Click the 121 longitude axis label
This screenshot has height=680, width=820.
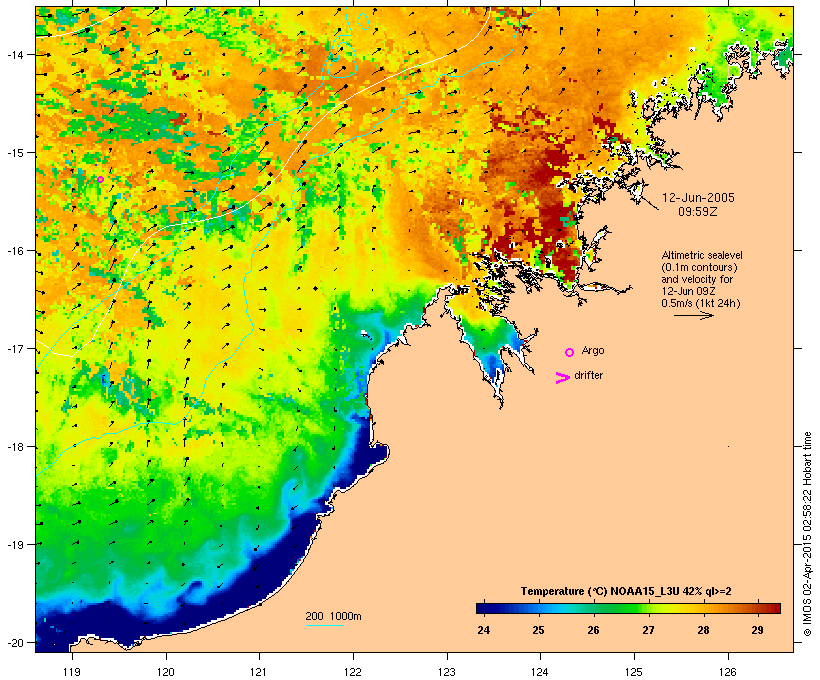tap(259, 672)
